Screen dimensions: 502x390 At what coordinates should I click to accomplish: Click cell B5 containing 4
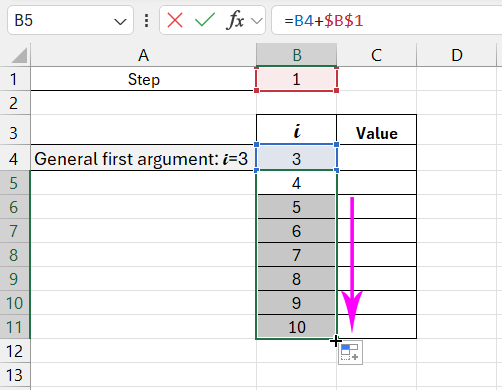296,183
